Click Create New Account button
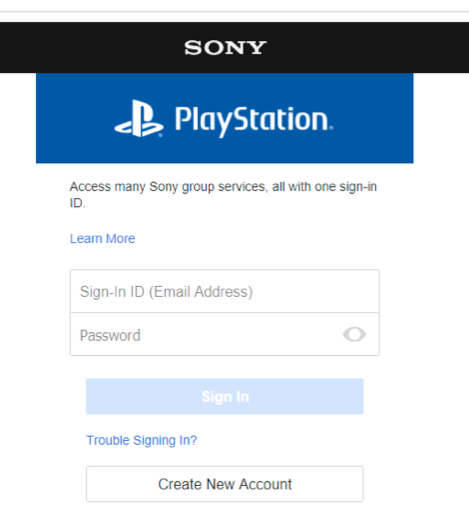This screenshot has width=469, height=528. point(225,484)
